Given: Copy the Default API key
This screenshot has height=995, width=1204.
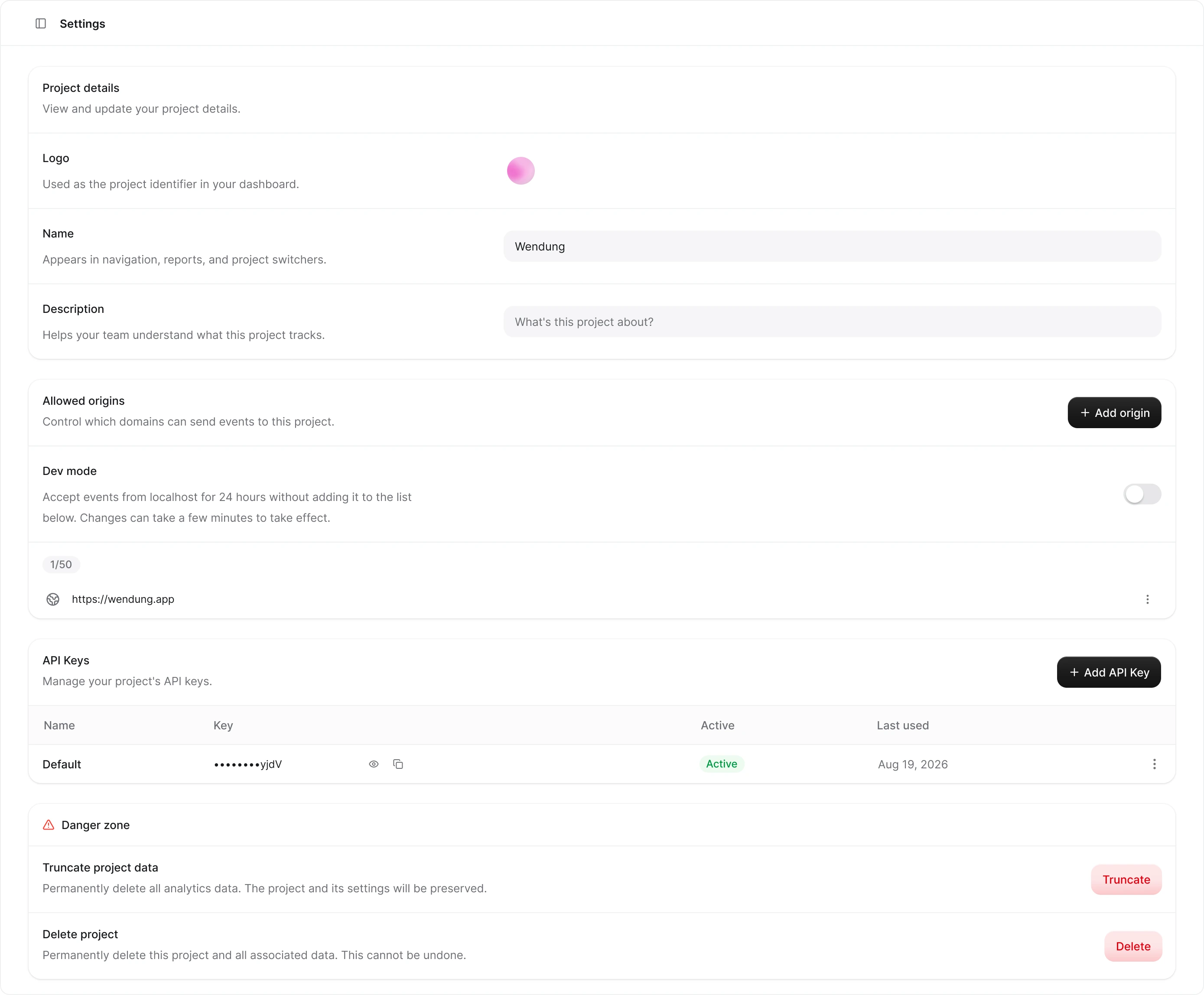Looking at the screenshot, I should click(x=398, y=764).
